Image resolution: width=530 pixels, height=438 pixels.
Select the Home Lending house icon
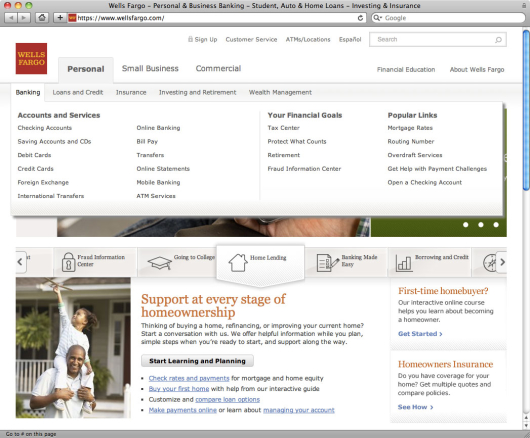(238, 263)
